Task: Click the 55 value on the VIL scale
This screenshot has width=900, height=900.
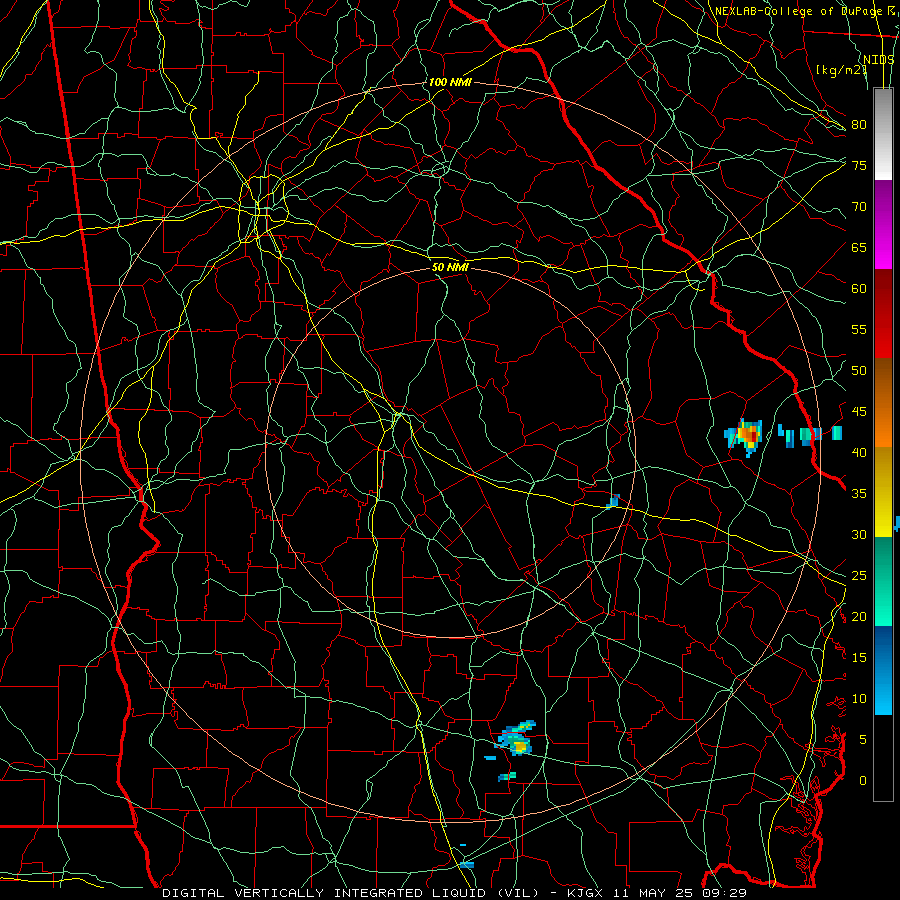Action: click(x=859, y=329)
